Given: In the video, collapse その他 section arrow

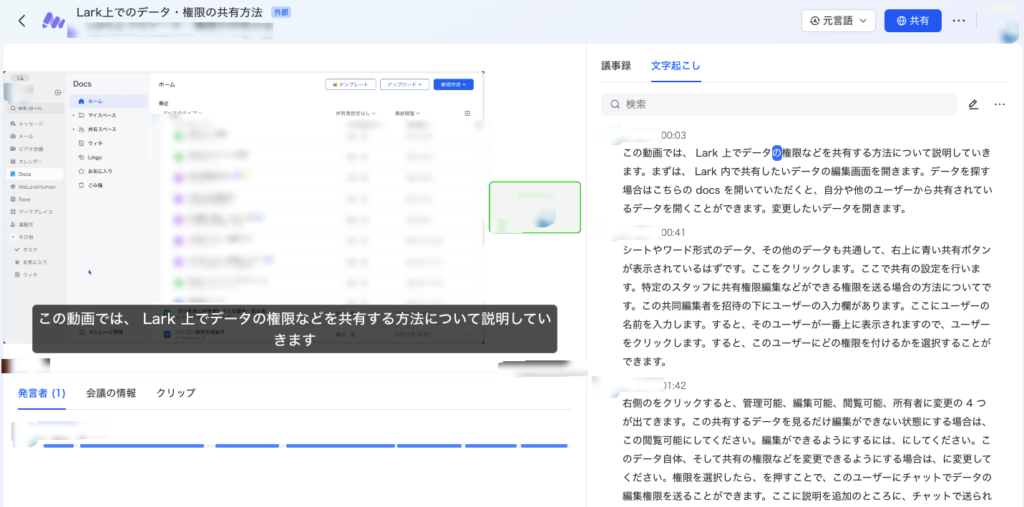Looking at the screenshot, I should point(13,237).
